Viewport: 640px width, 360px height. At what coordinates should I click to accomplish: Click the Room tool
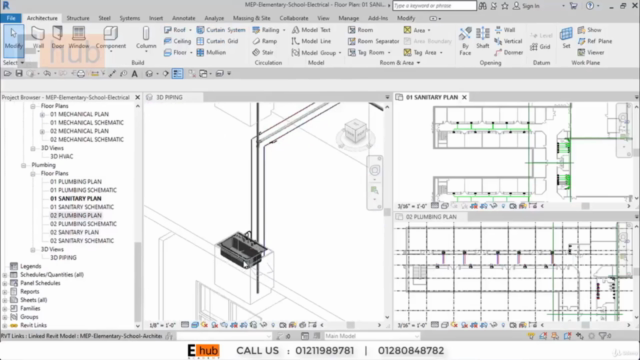360,30
